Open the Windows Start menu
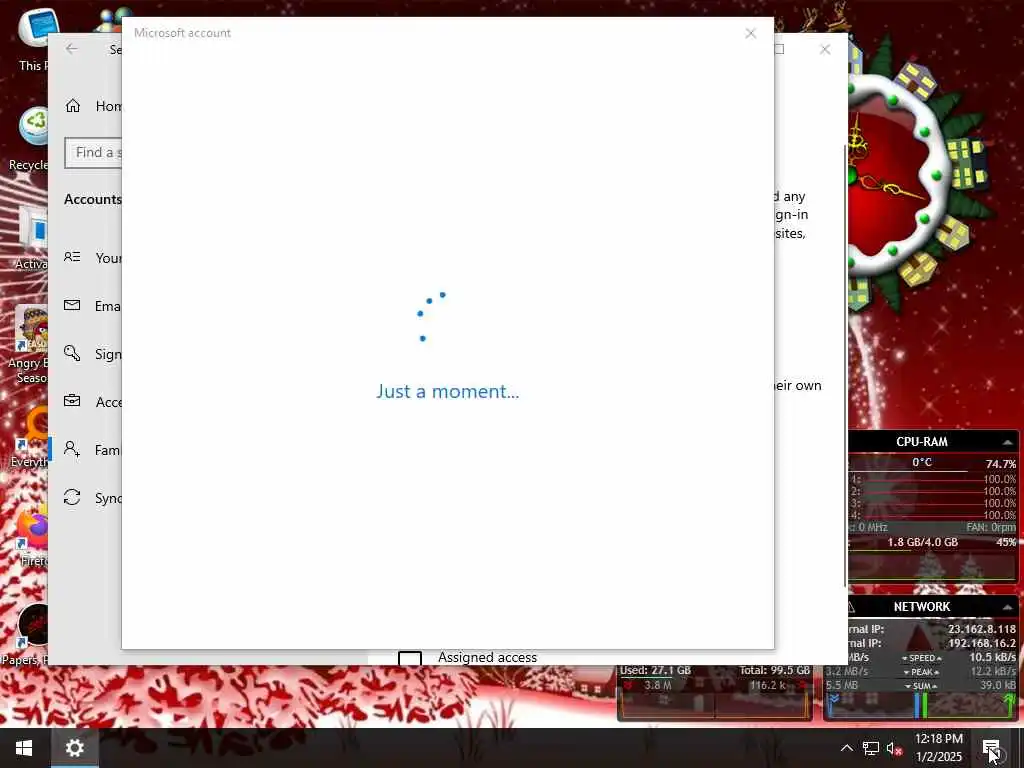The width and height of the screenshot is (1024, 768). (24, 748)
